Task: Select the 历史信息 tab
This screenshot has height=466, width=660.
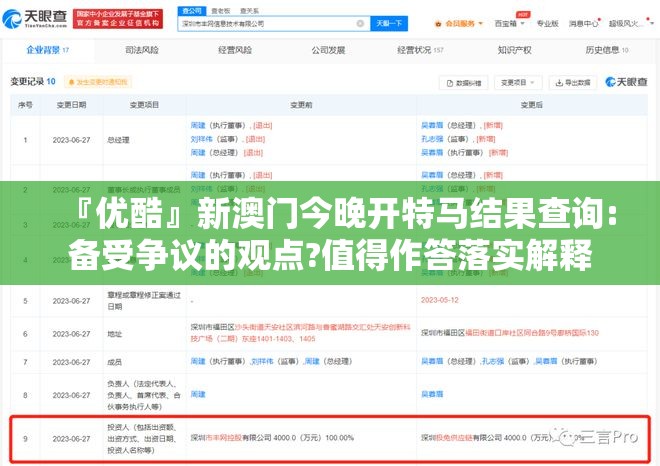Action: click(x=606, y=50)
